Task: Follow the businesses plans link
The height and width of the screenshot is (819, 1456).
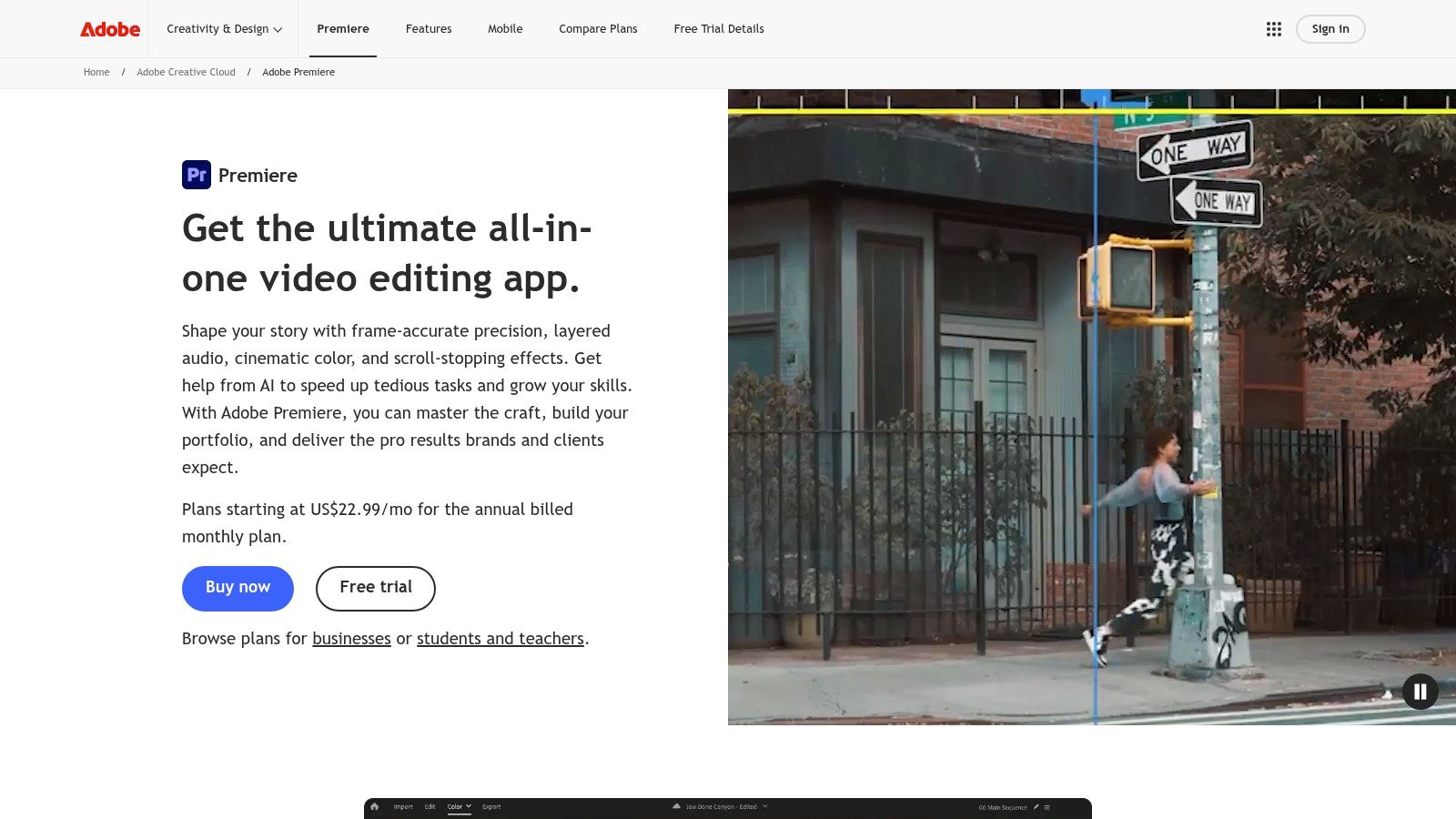Action: [351, 639]
